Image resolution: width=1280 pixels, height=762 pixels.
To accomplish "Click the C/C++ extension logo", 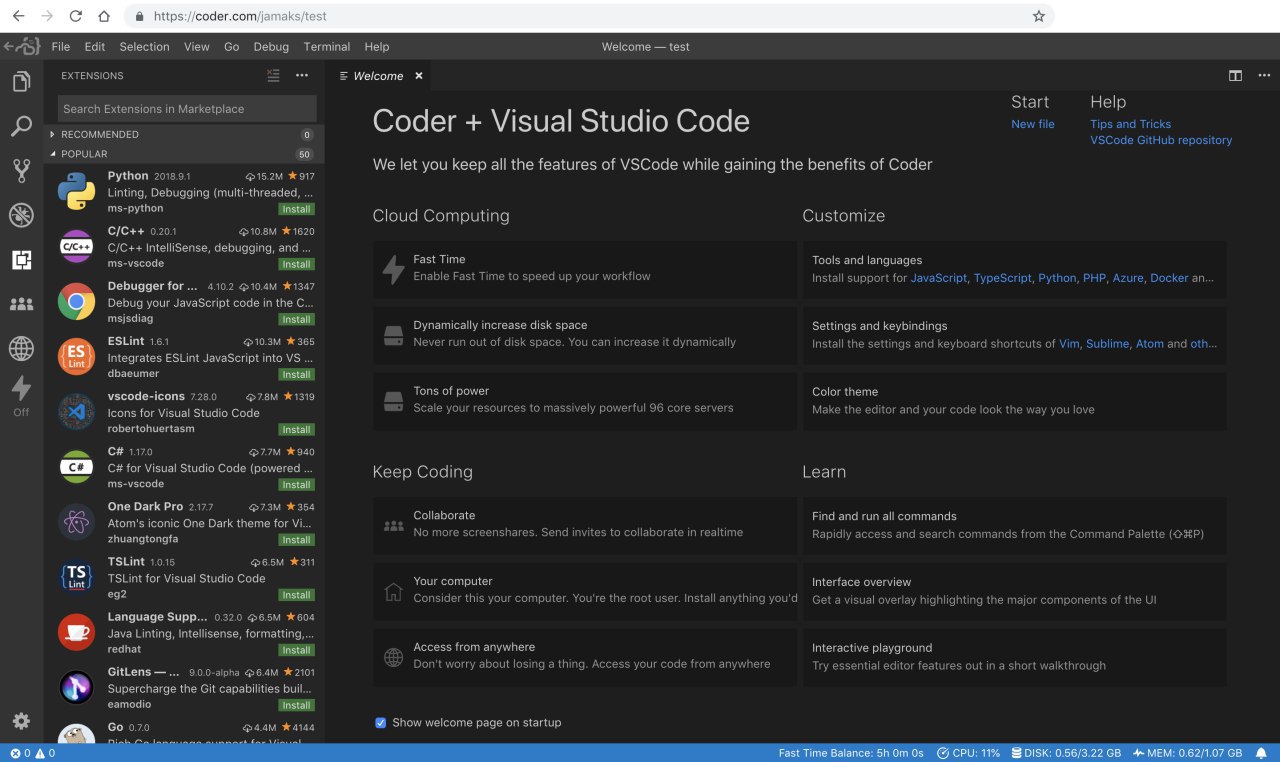I will click(76, 246).
